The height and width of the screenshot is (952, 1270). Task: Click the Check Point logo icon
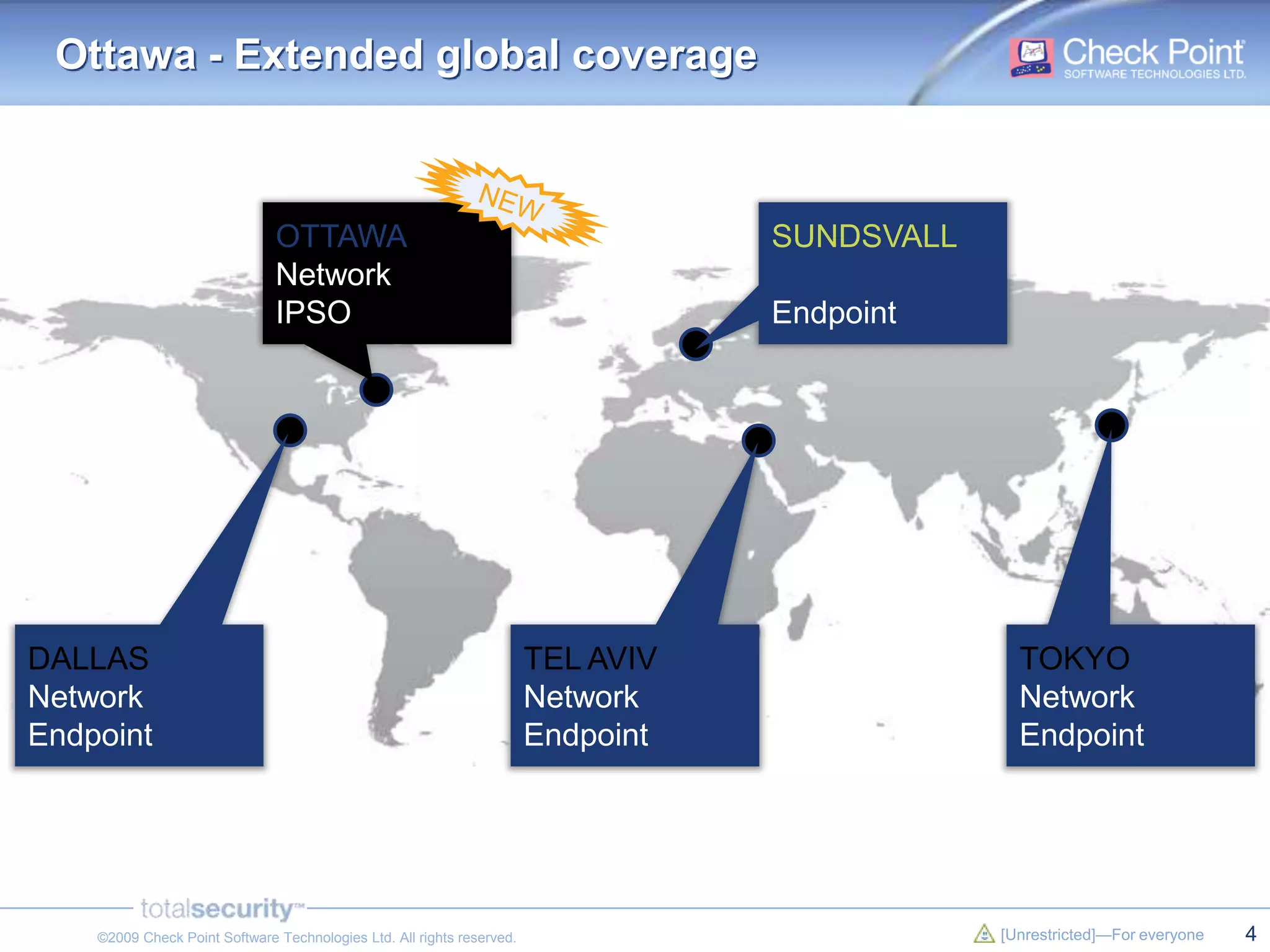[1031, 58]
